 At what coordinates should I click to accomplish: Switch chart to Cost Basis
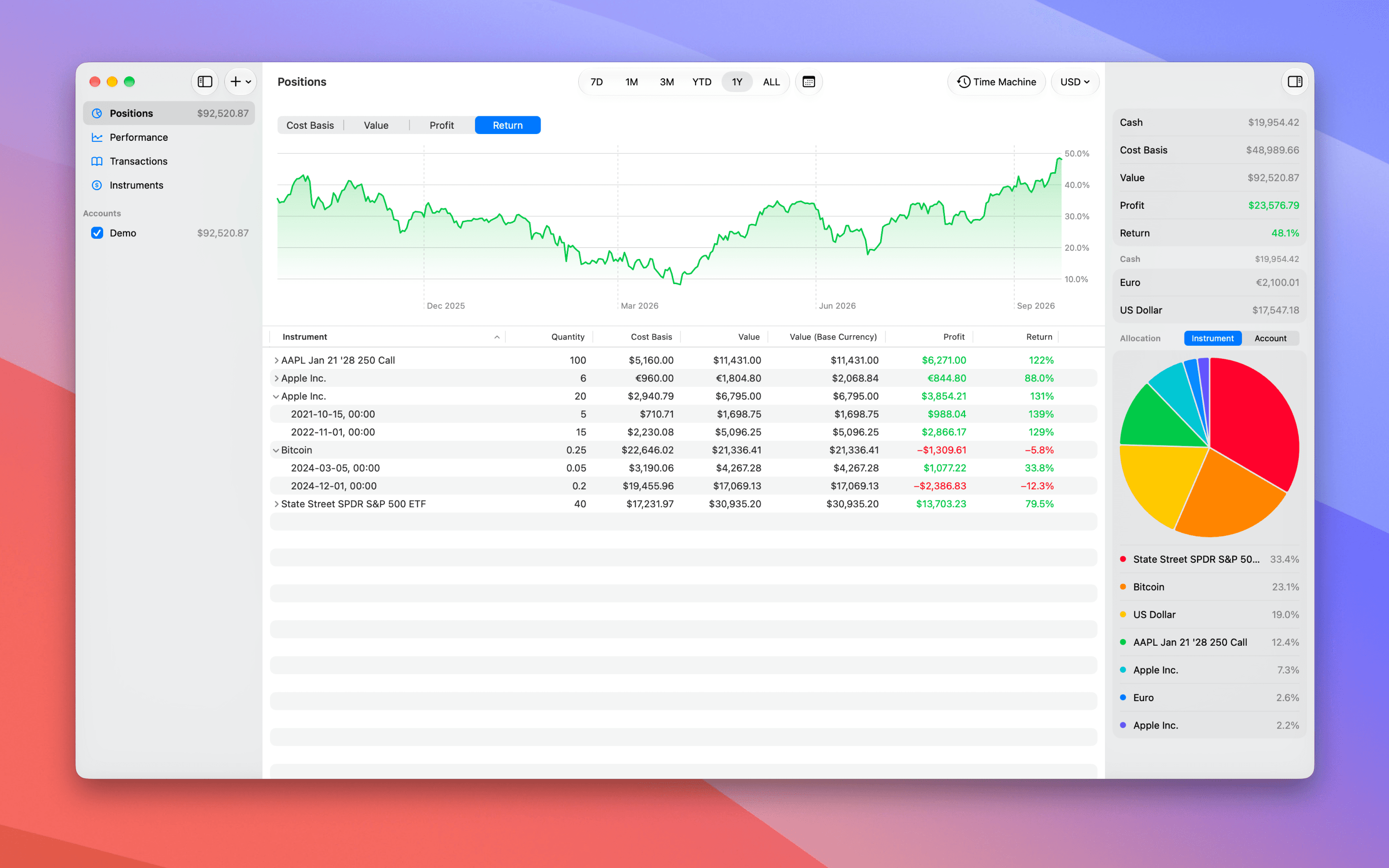point(310,125)
